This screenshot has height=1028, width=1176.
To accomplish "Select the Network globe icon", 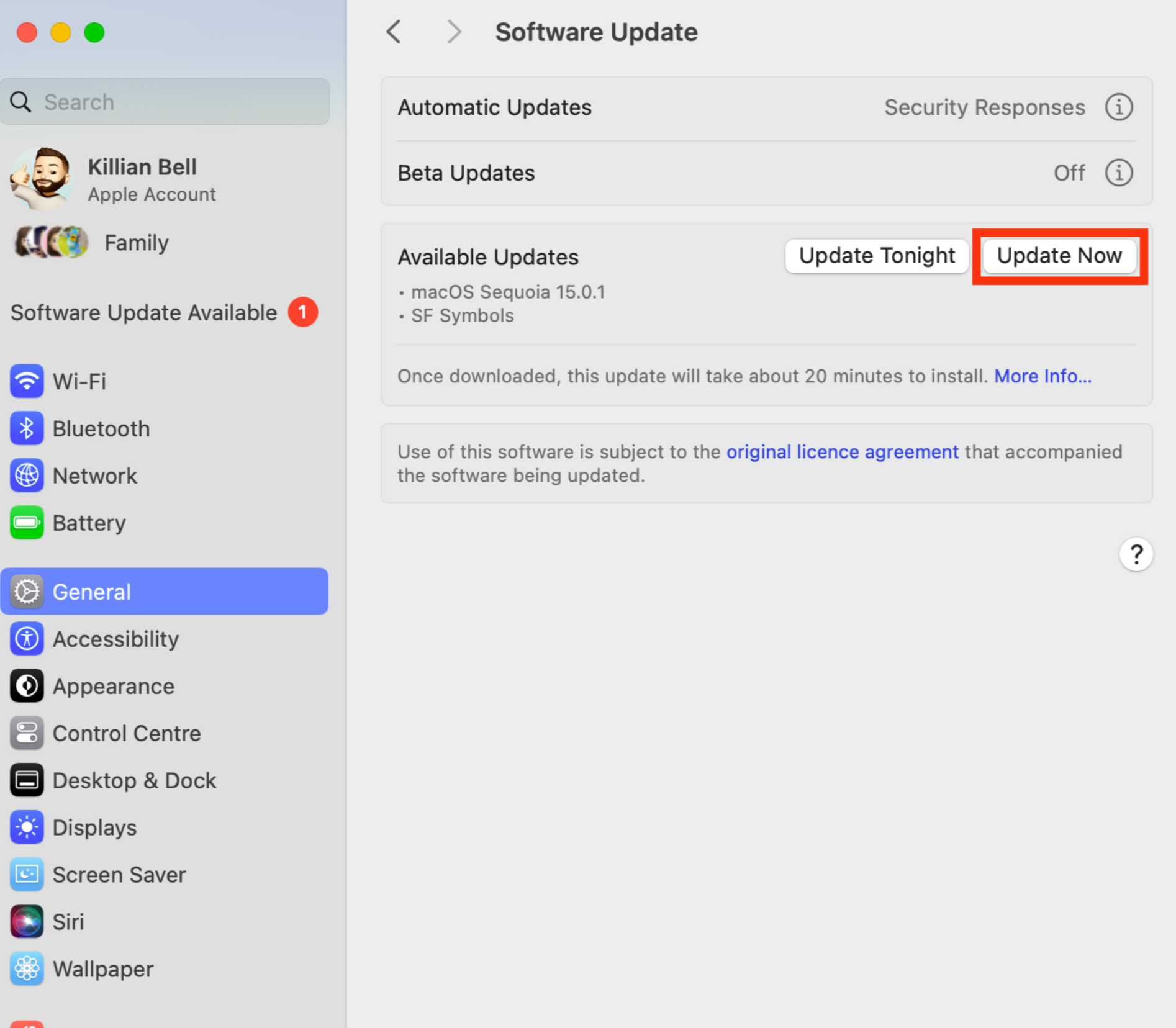I will (x=27, y=476).
